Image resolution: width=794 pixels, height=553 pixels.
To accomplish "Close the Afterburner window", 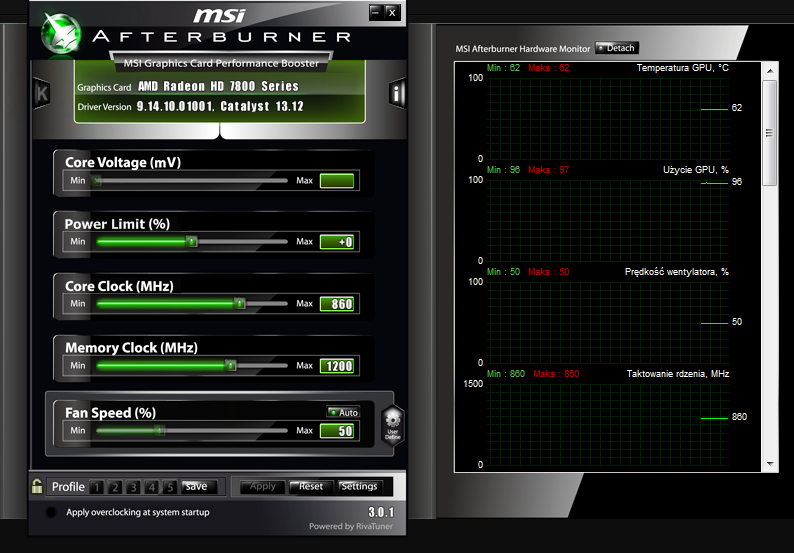I will [392, 13].
